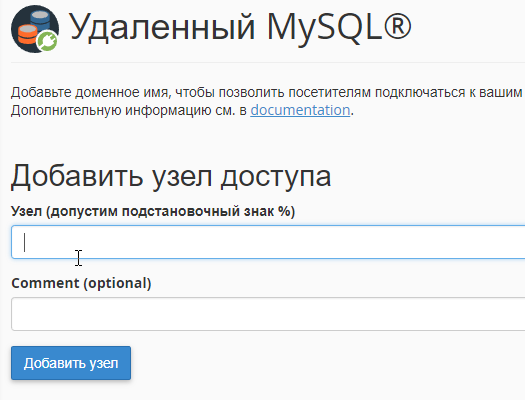Click the Добавить узел button

71,363
